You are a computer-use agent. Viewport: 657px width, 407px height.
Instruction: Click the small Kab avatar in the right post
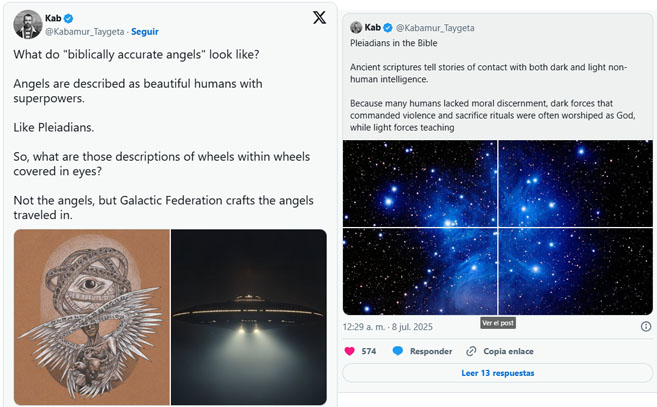pos(356,28)
